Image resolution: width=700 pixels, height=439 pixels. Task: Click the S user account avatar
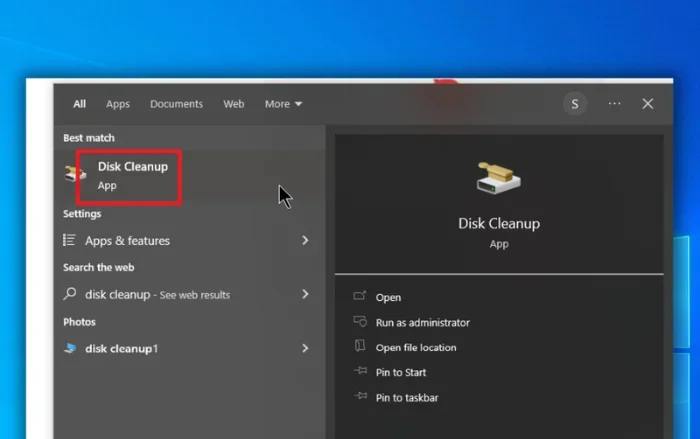[575, 104]
